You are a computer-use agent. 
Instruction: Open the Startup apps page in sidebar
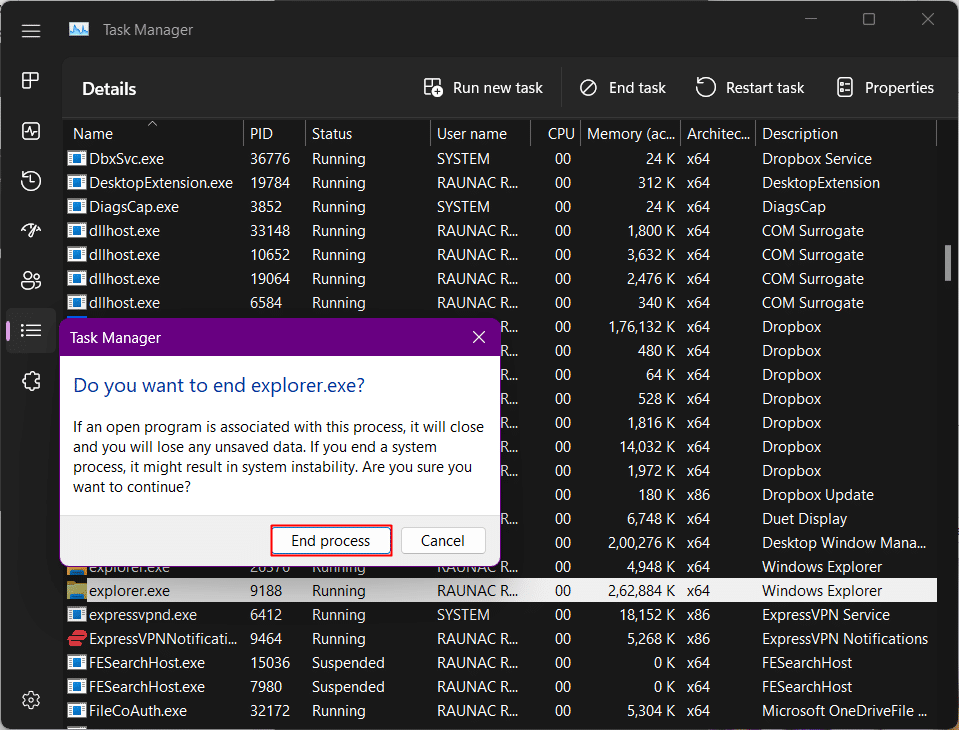31,230
